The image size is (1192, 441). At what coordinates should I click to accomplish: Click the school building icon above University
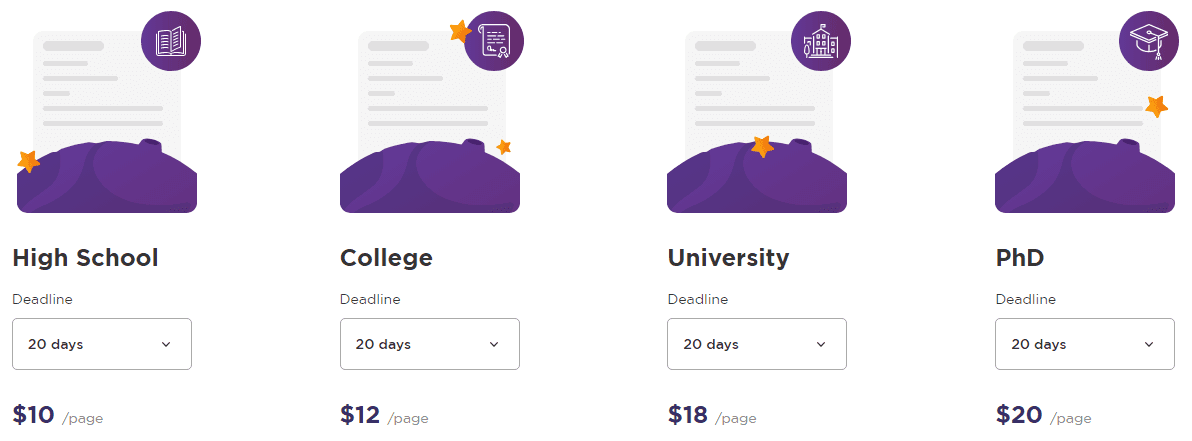click(821, 41)
